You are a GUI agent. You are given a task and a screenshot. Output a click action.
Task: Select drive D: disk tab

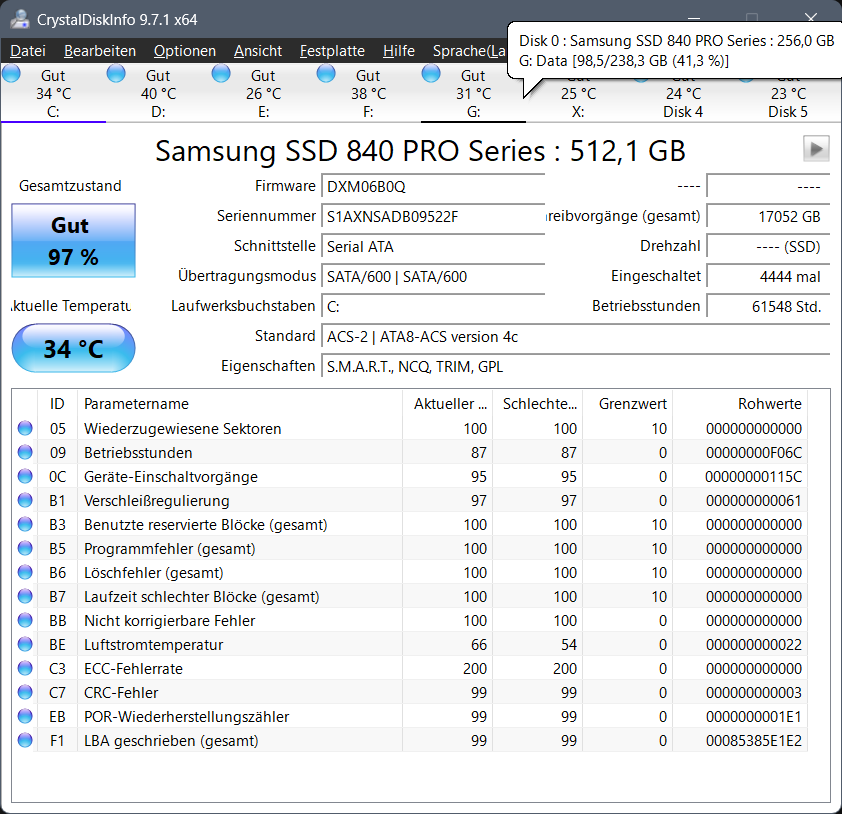coord(158,93)
